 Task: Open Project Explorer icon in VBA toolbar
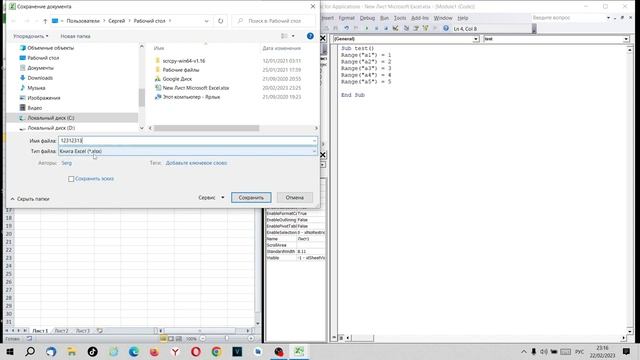[406, 29]
